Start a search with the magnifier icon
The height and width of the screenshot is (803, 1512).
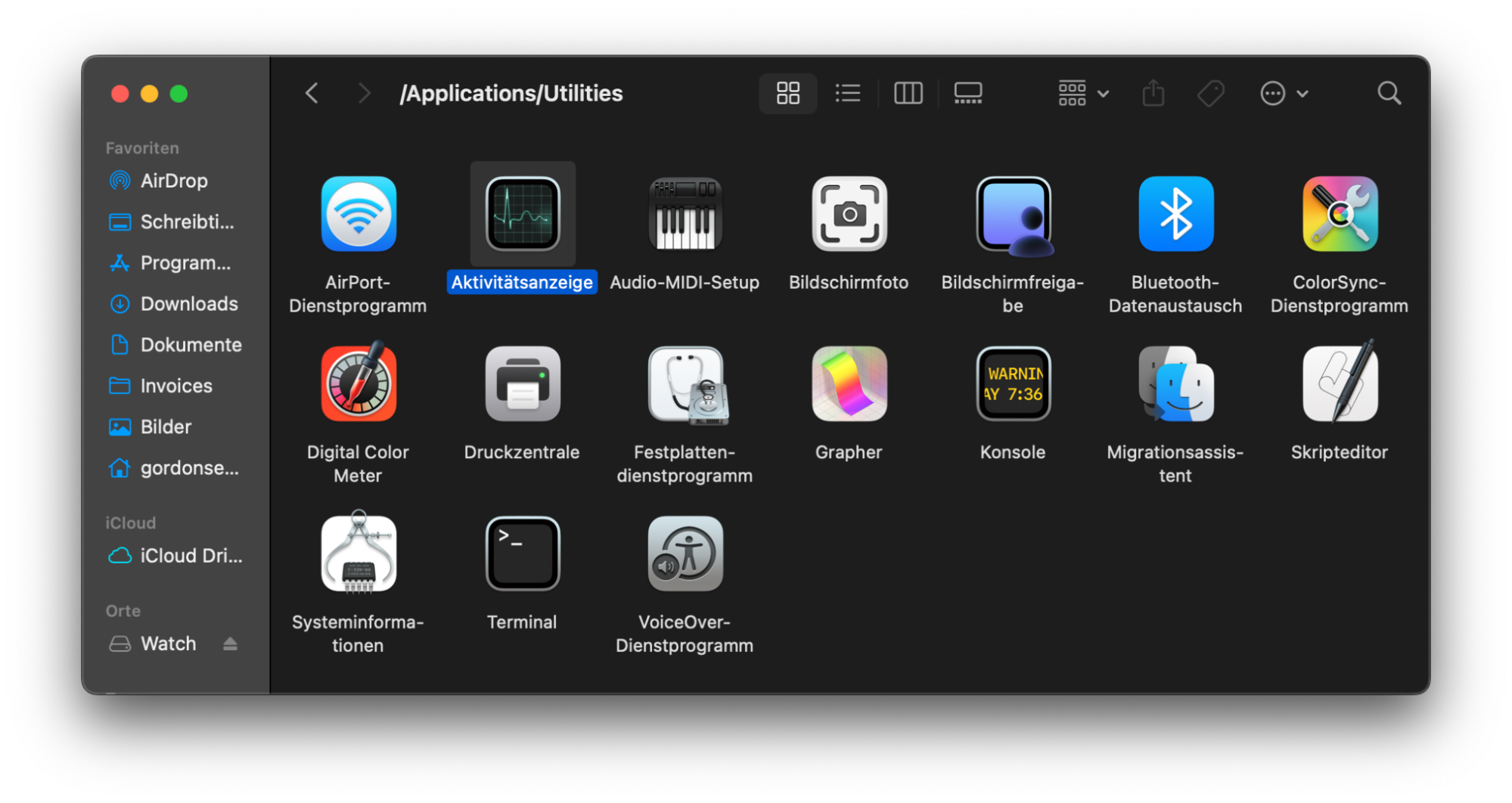click(1389, 92)
